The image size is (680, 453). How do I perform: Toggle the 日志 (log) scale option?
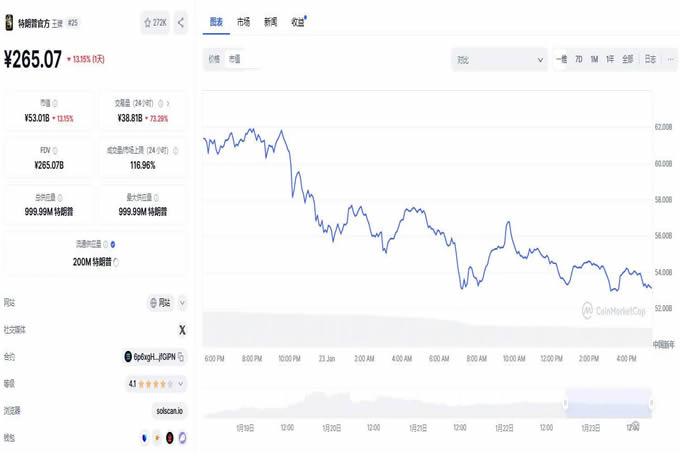650,59
